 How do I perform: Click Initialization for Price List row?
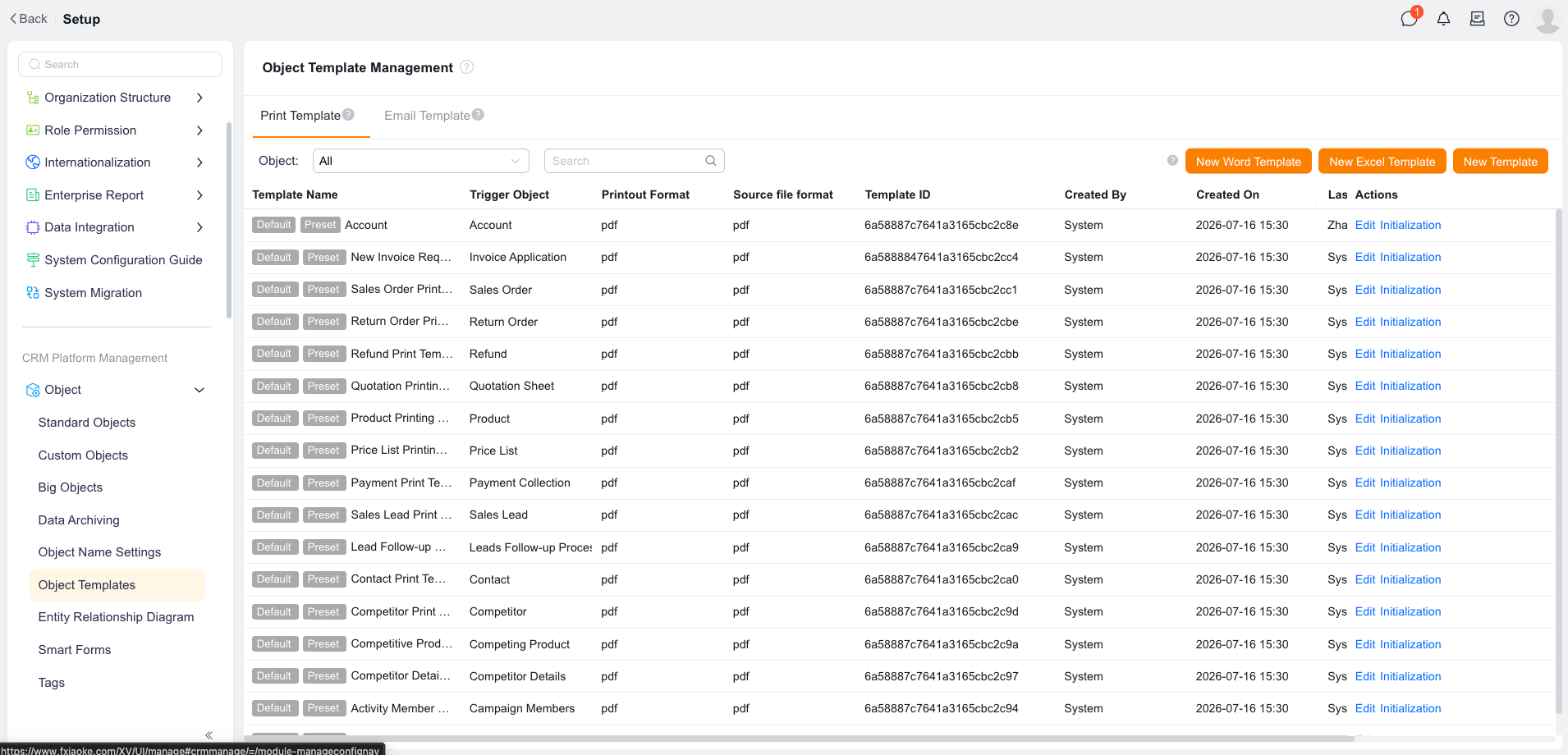(x=1410, y=451)
